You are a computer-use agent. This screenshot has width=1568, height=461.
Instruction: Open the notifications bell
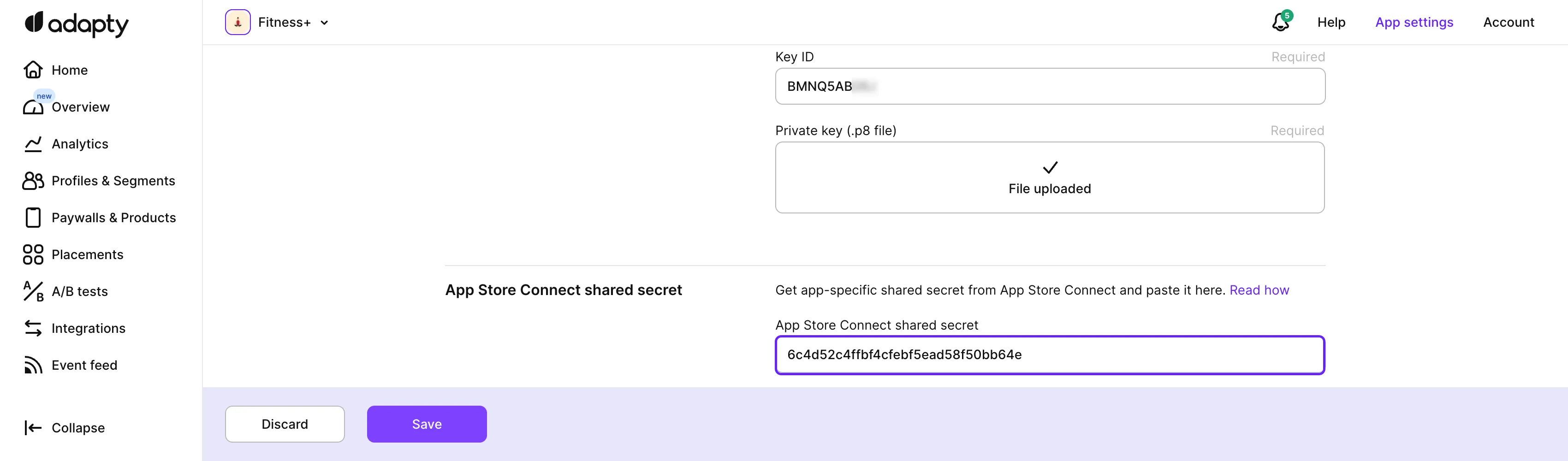coord(1280,23)
